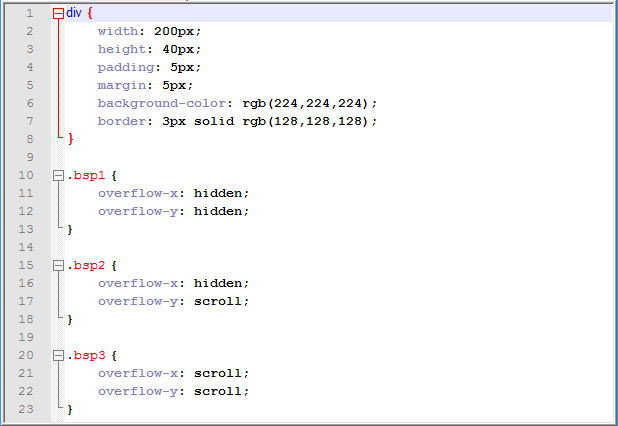618x426 pixels.
Task: Click line number 23 in the margin
Action: coord(26,409)
